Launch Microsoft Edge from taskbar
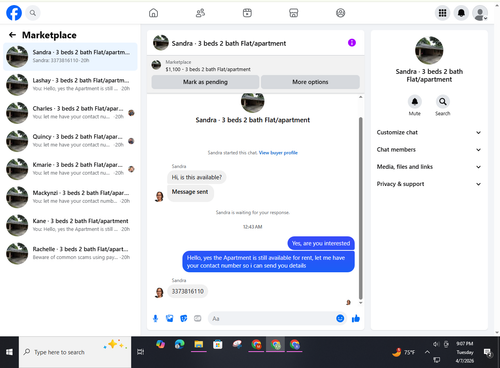The height and width of the screenshot is (368, 500). [x=180, y=344]
